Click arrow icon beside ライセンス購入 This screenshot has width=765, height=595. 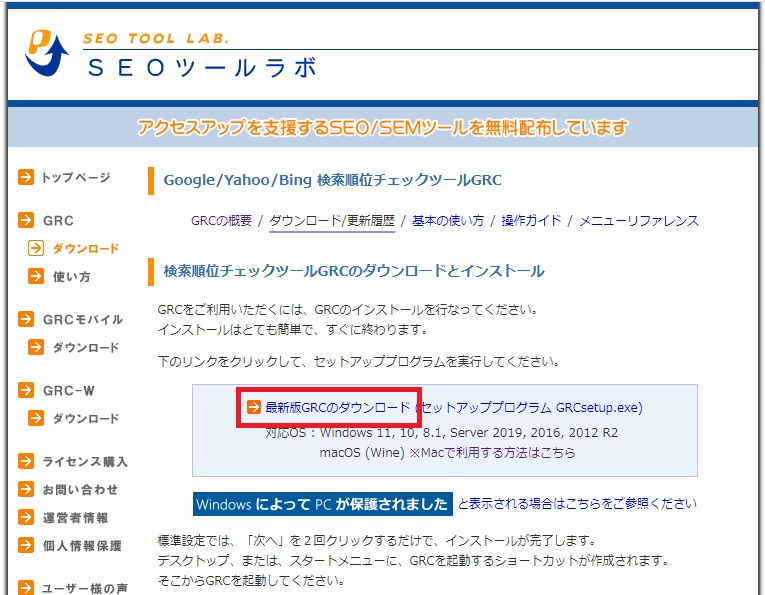[26, 461]
